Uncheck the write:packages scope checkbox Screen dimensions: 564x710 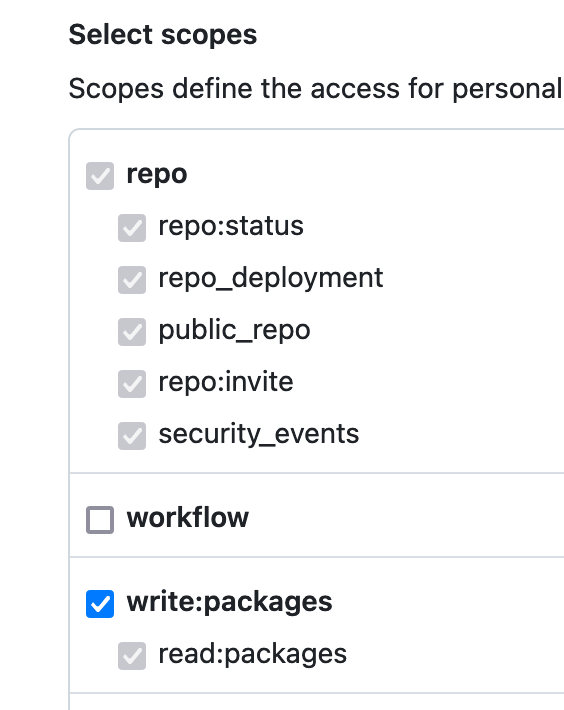100,604
